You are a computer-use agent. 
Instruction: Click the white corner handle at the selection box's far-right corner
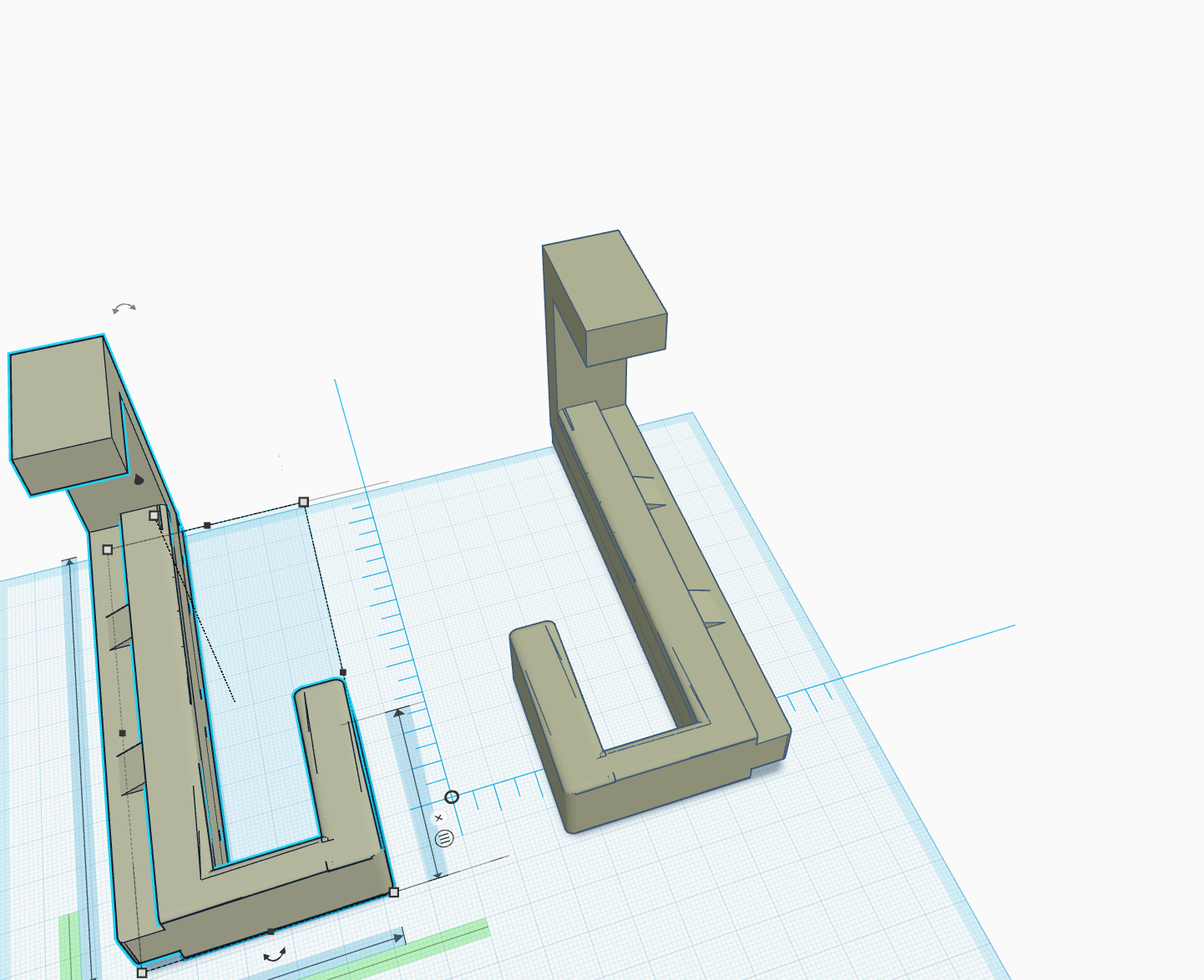[304, 502]
